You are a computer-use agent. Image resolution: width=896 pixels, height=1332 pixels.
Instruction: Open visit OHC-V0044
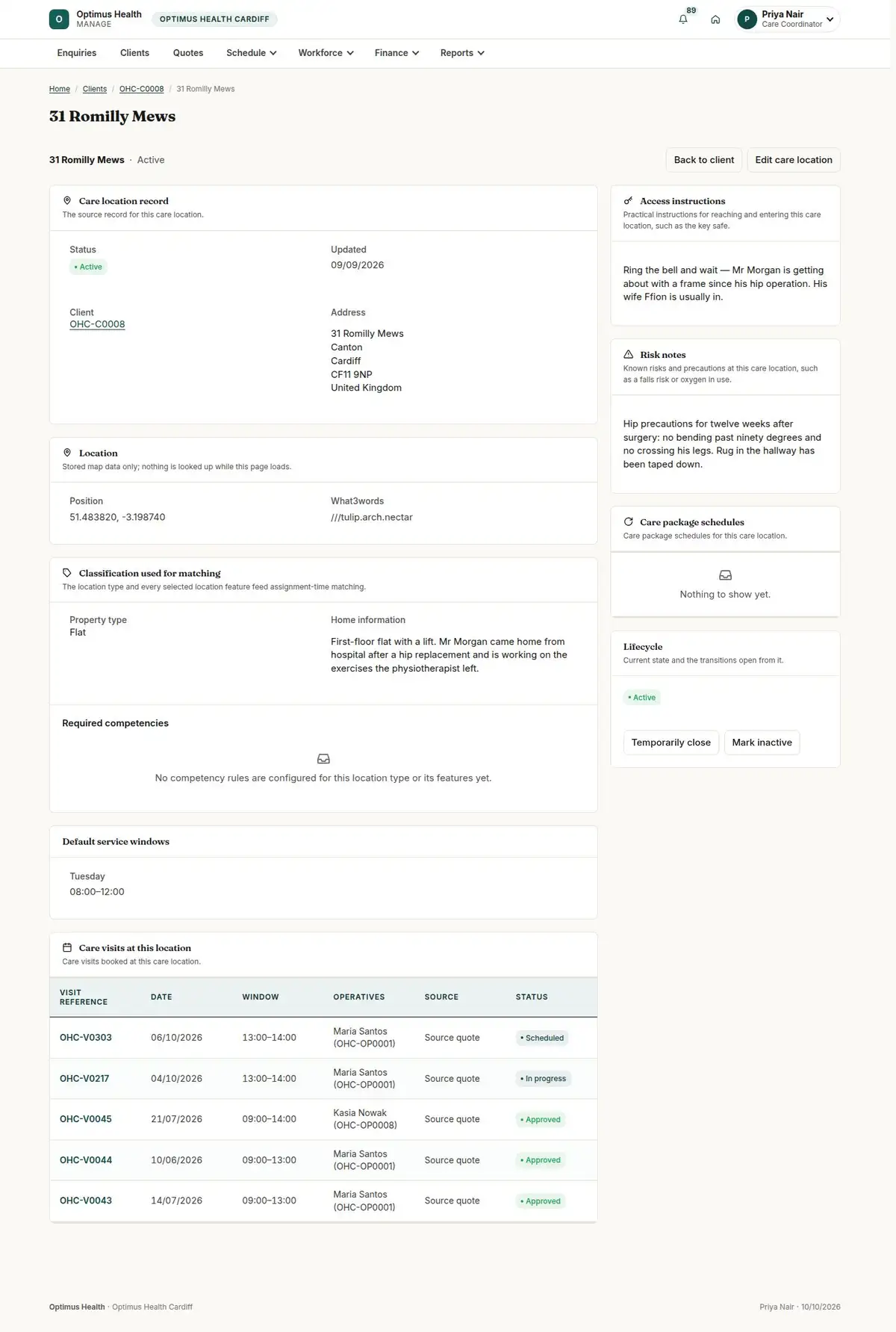[x=86, y=1160]
